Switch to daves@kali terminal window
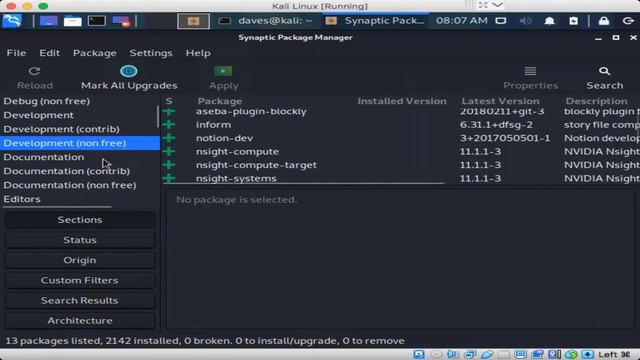Image resolution: width=640 pixels, height=360 pixels. click(x=266, y=21)
